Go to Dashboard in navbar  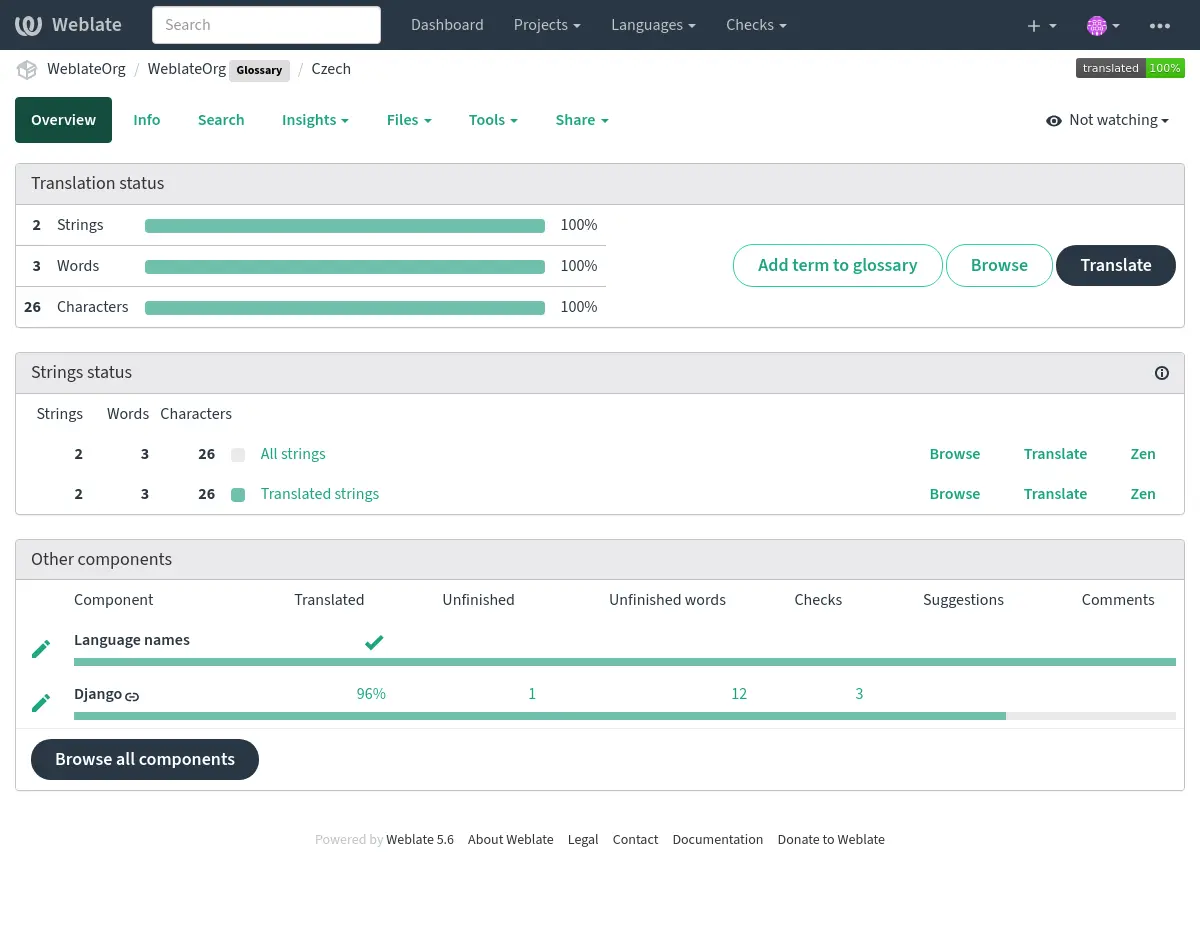[447, 25]
